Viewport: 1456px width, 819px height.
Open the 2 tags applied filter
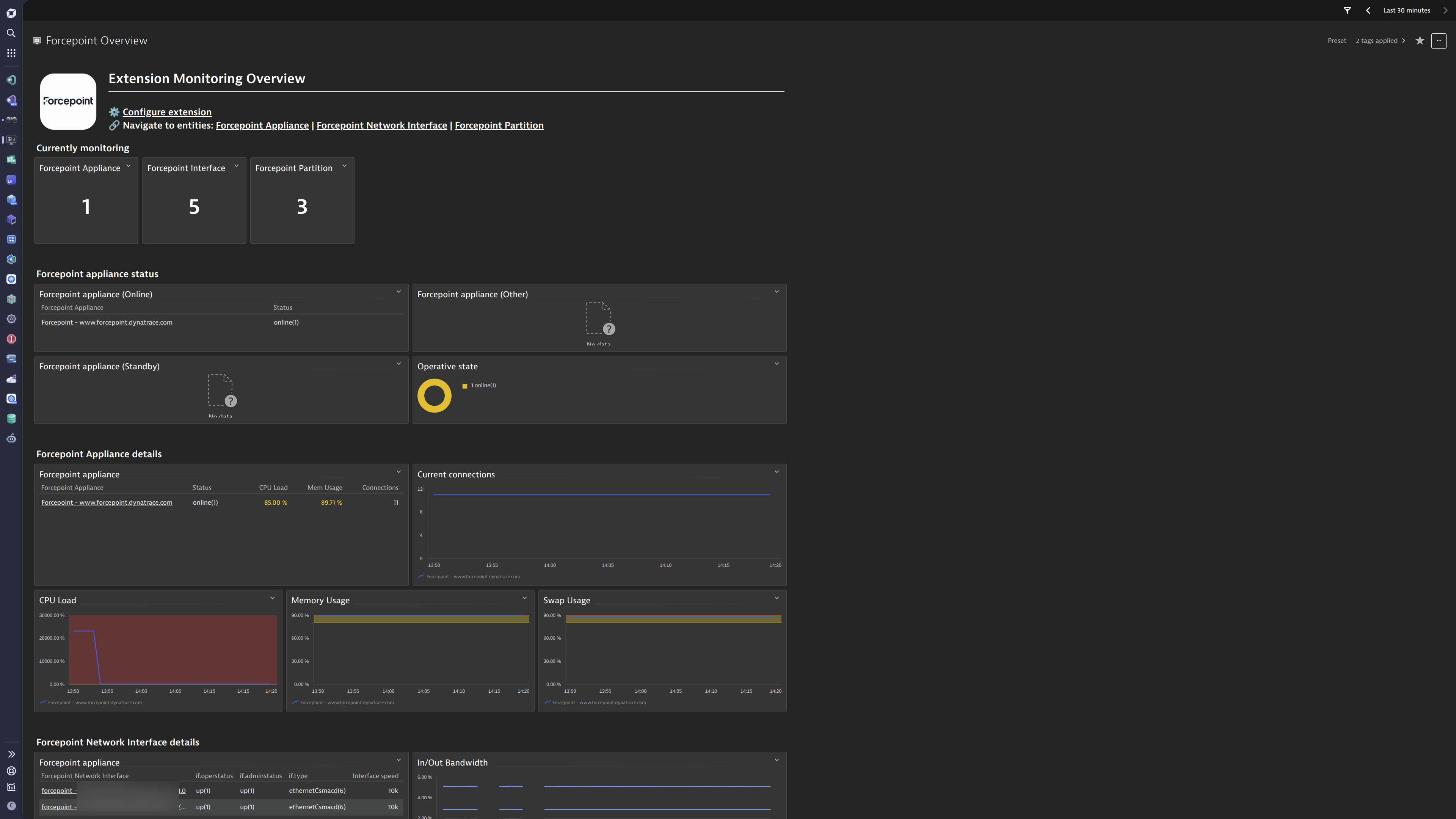coord(1380,41)
